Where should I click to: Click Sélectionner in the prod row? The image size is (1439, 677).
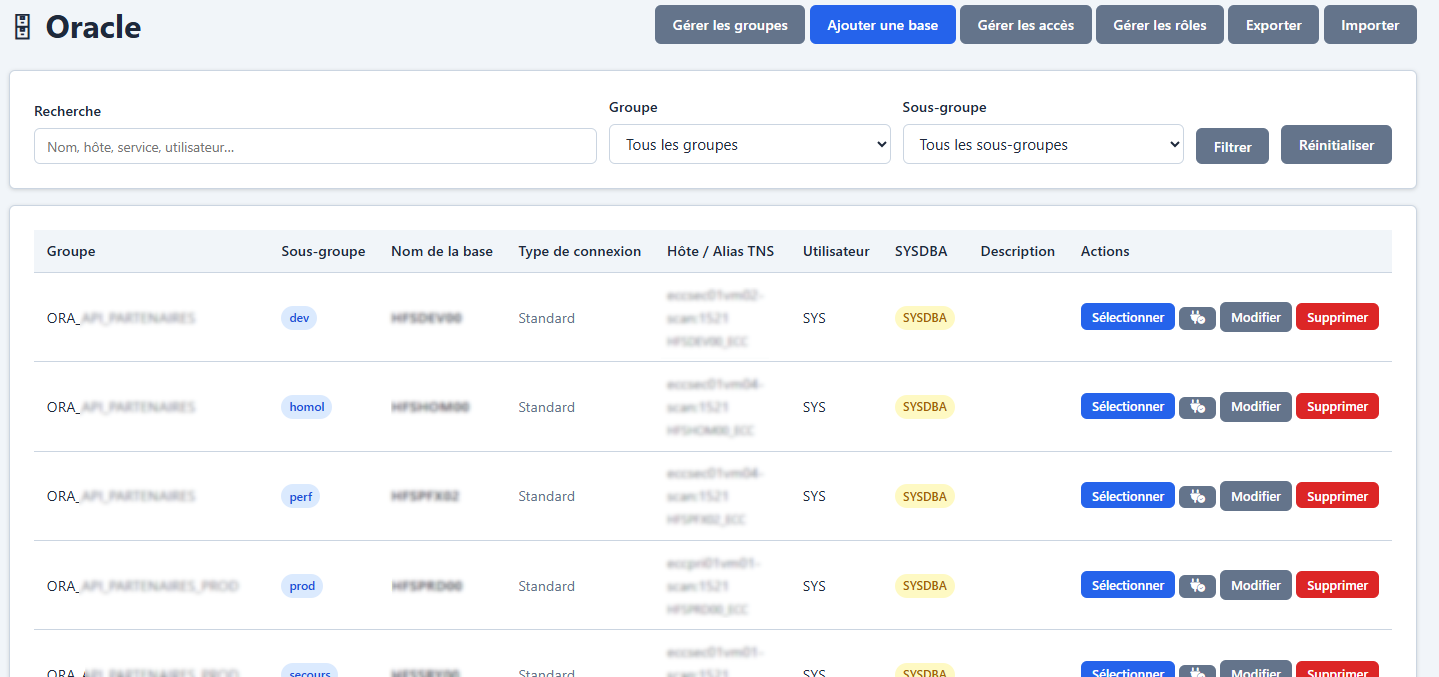pyautogui.click(x=1128, y=584)
